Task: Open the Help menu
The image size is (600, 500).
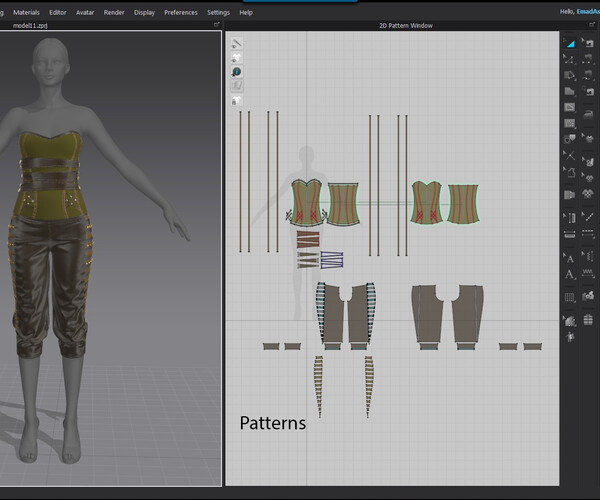Action: 246,13
